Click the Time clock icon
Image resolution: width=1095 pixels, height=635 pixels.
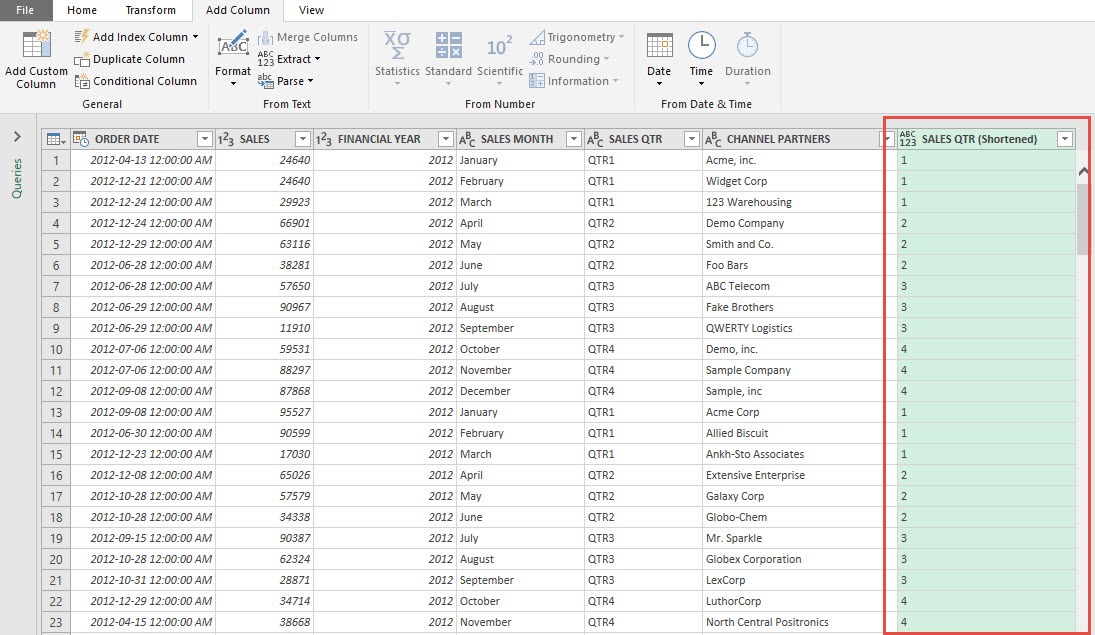pyautogui.click(x=701, y=45)
